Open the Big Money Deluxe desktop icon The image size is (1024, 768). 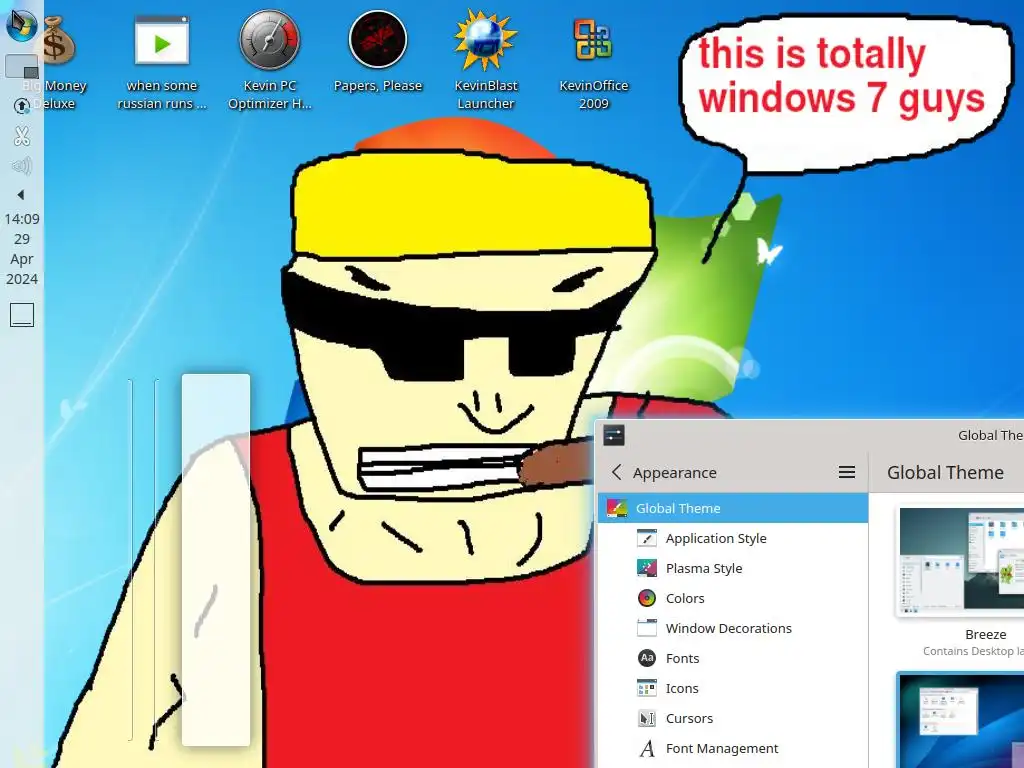(x=55, y=63)
